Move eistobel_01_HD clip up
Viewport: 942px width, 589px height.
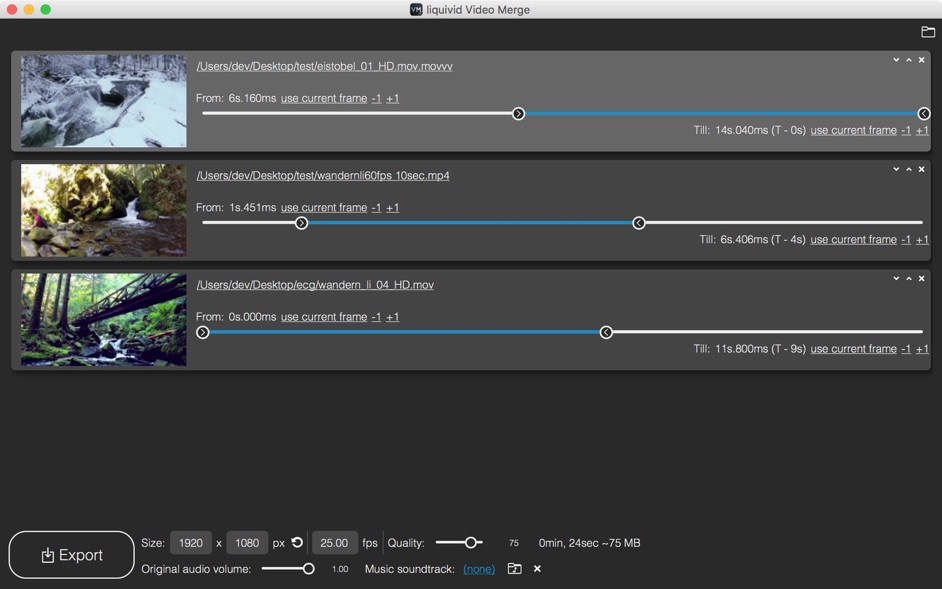coord(908,60)
